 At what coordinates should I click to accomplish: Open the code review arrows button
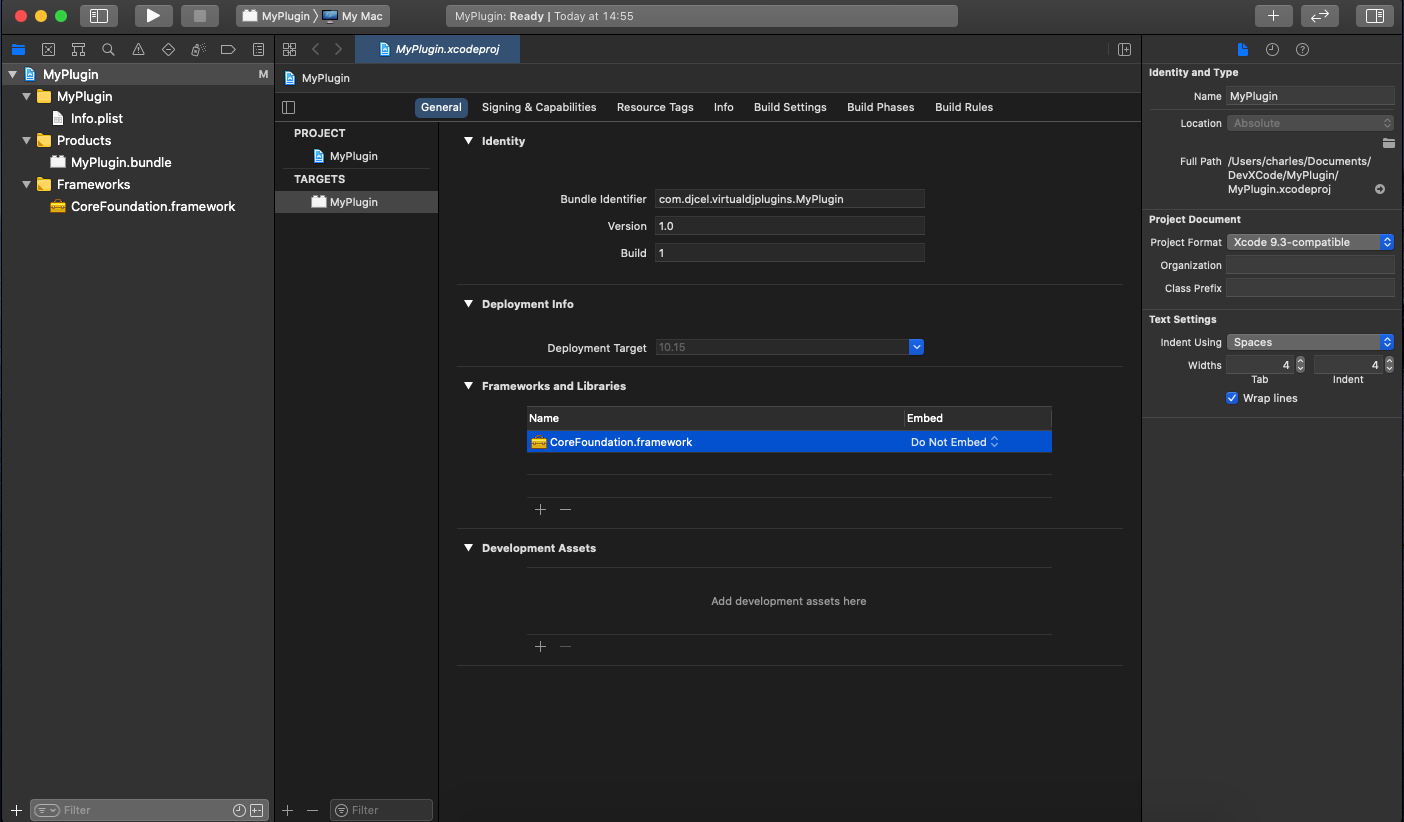1319,16
